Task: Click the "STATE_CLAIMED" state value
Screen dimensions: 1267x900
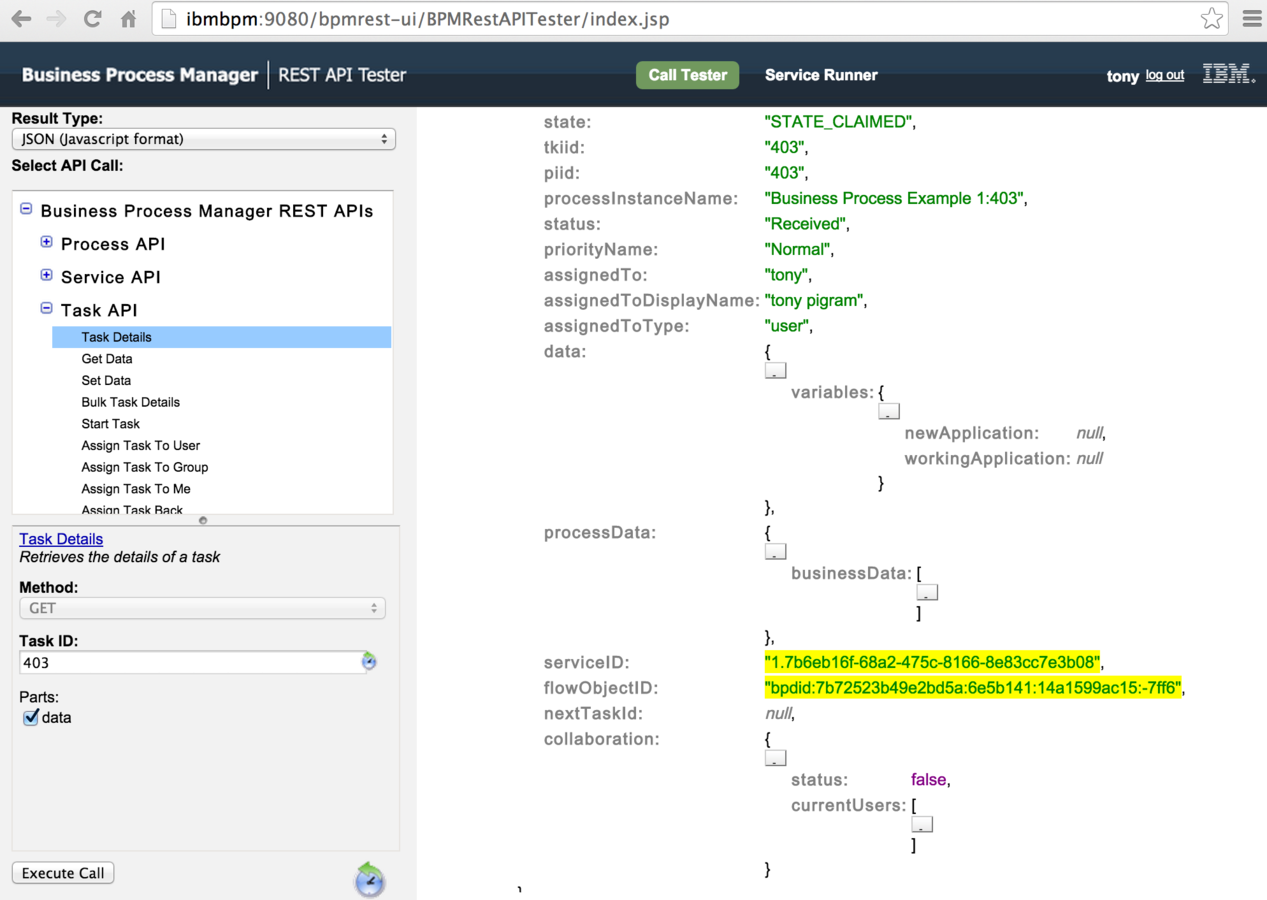Action: [x=838, y=122]
